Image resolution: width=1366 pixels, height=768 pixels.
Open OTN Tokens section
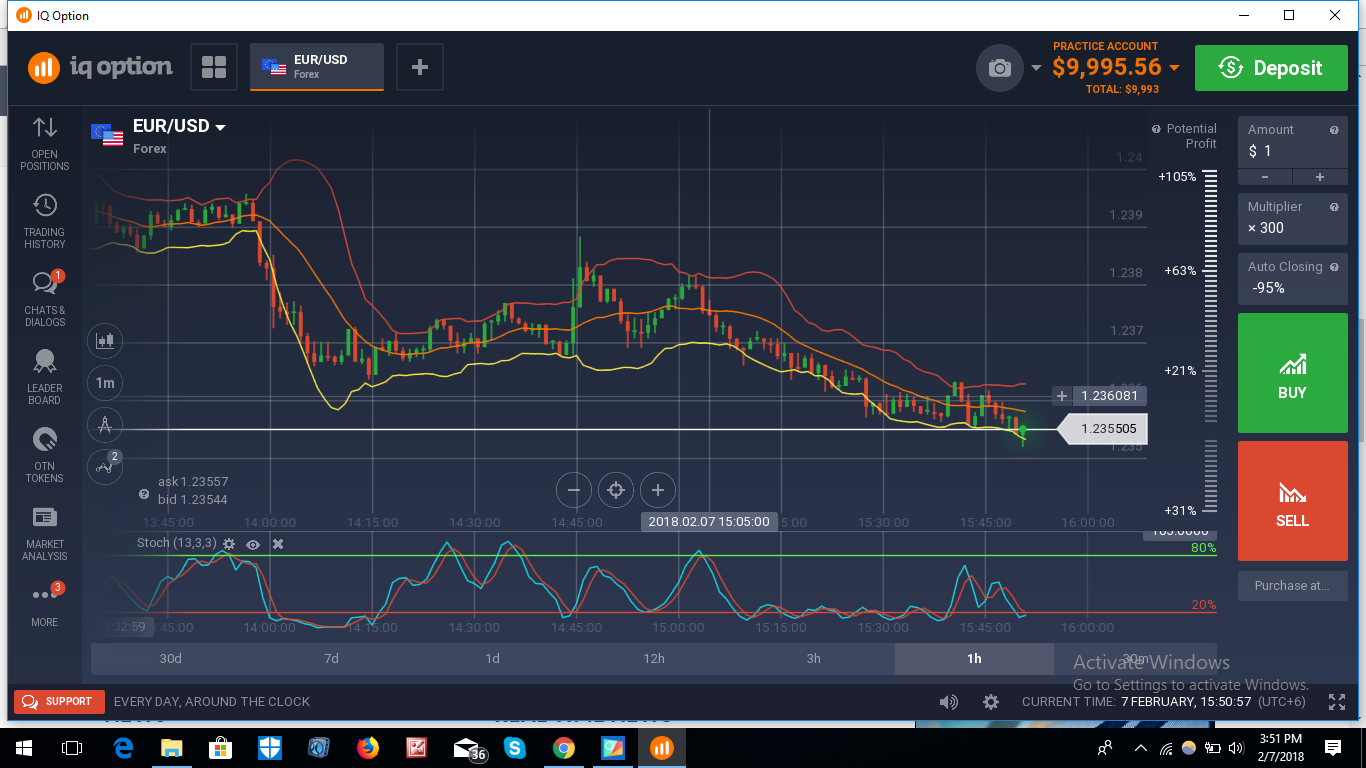pyautogui.click(x=44, y=455)
